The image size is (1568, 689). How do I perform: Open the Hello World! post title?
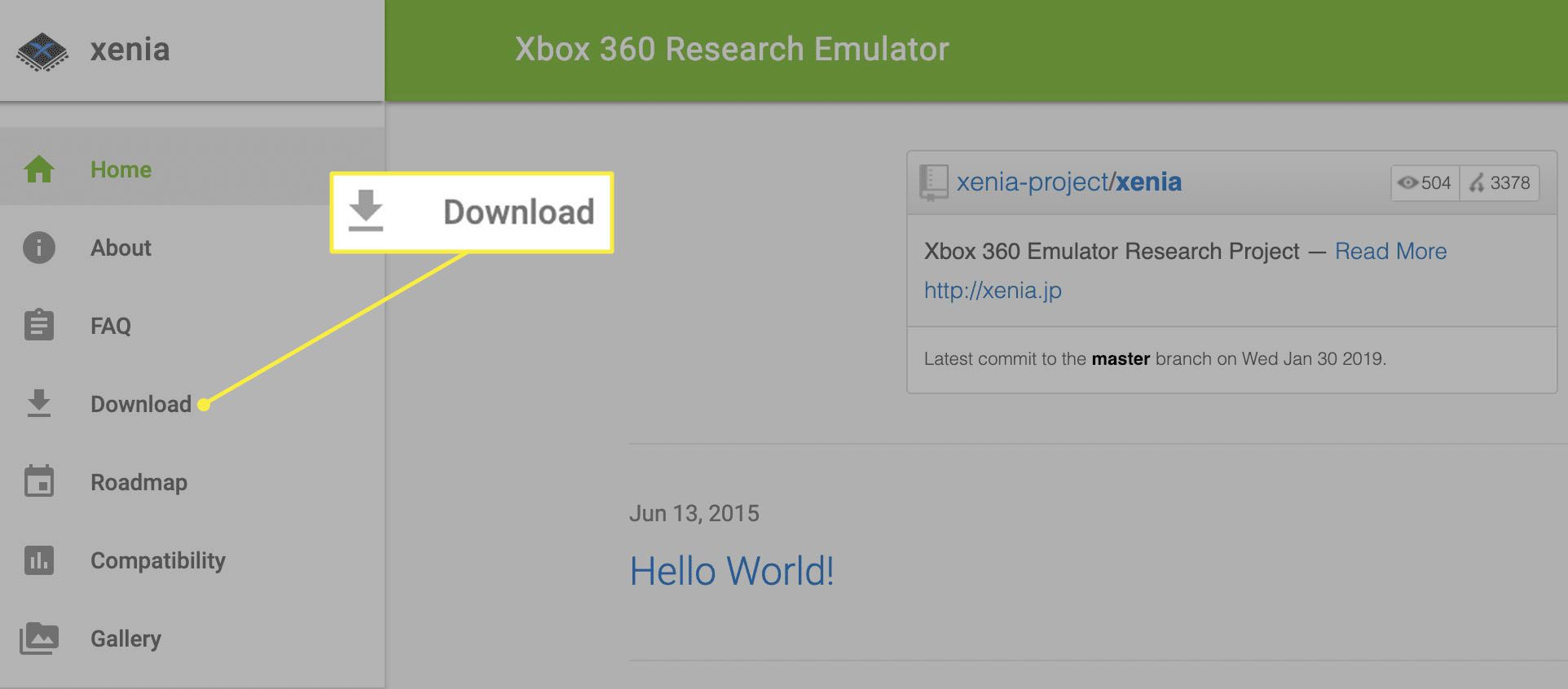pos(732,571)
